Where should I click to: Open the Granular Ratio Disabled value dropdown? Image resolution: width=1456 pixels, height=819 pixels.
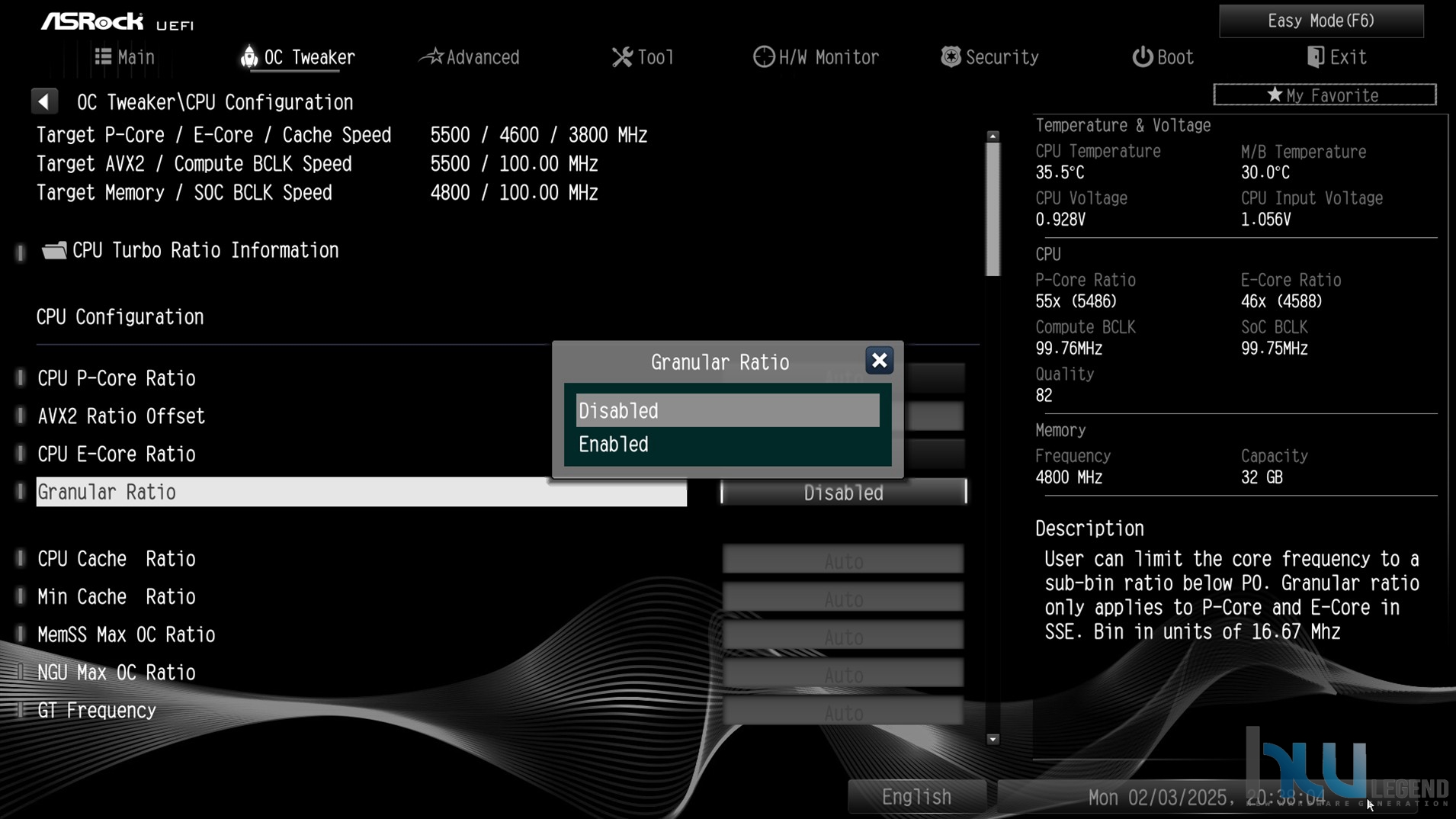click(843, 493)
